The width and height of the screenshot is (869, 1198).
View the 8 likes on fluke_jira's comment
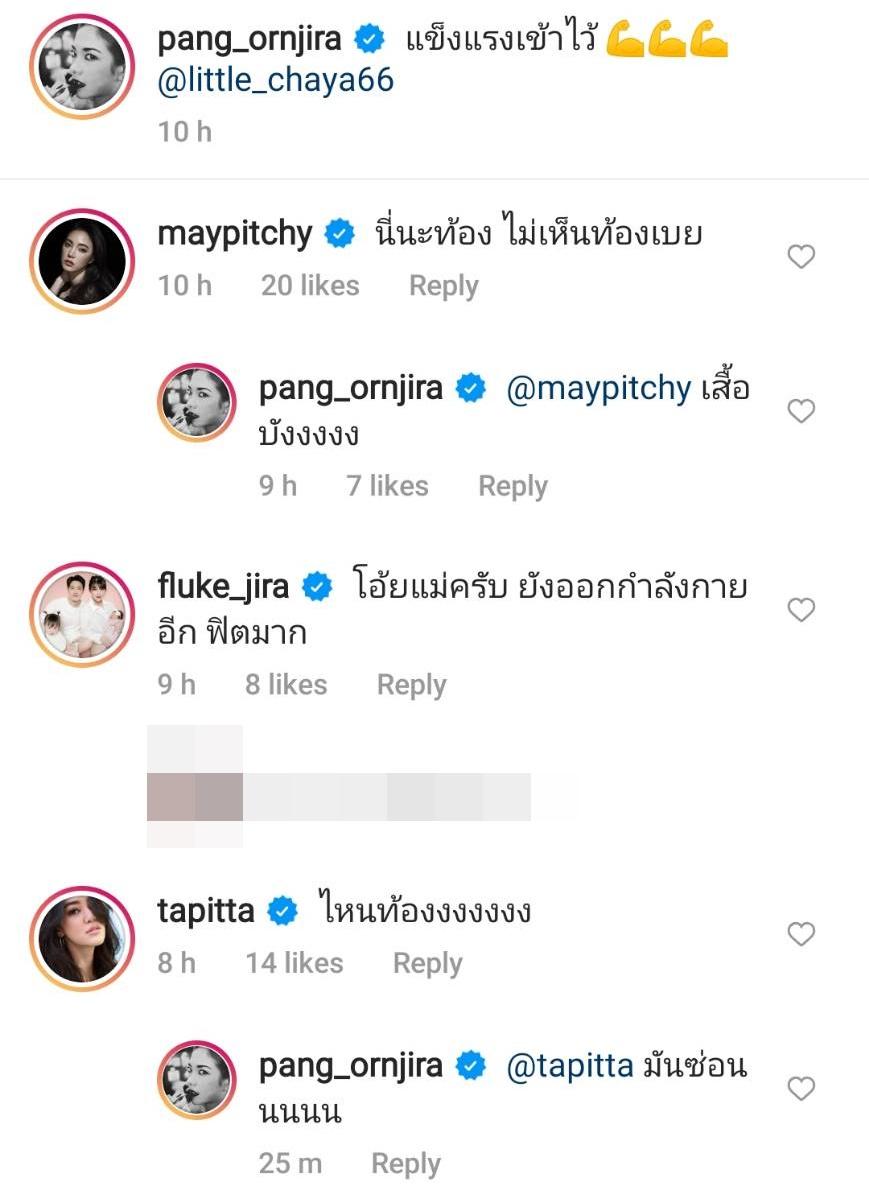[x=286, y=685]
